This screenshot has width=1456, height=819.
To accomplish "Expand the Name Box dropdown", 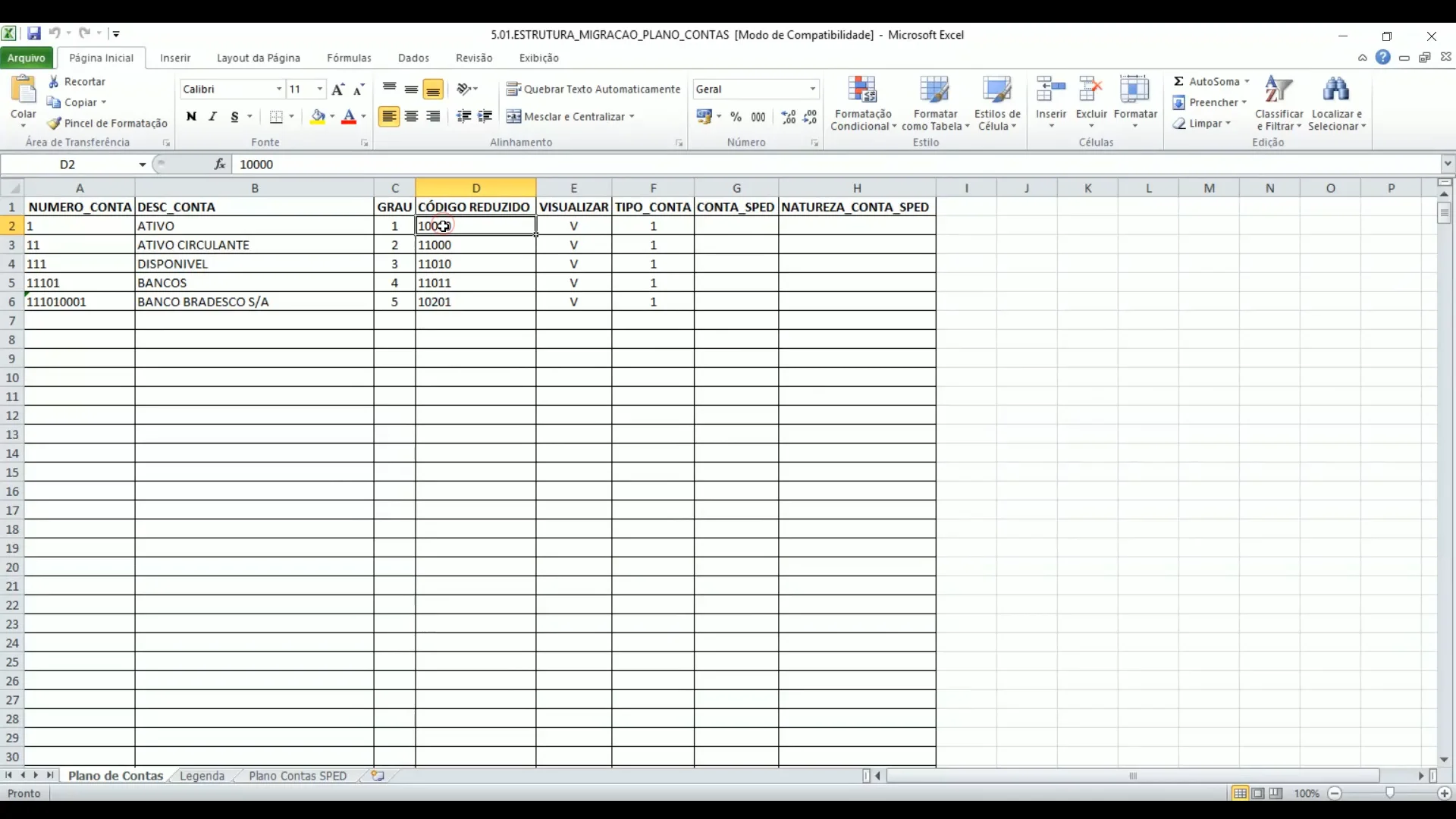I will coord(142,165).
